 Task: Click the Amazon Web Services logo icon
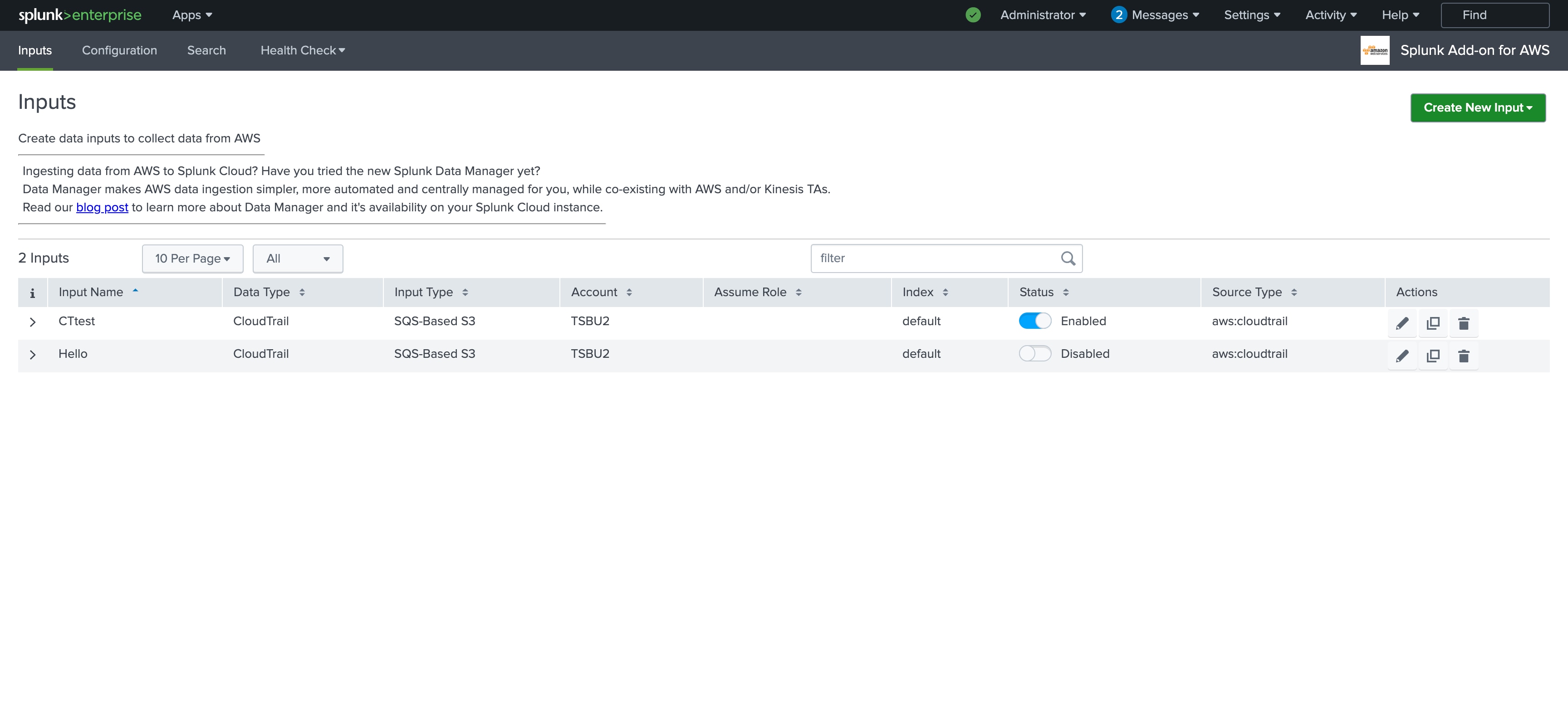coord(1374,50)
